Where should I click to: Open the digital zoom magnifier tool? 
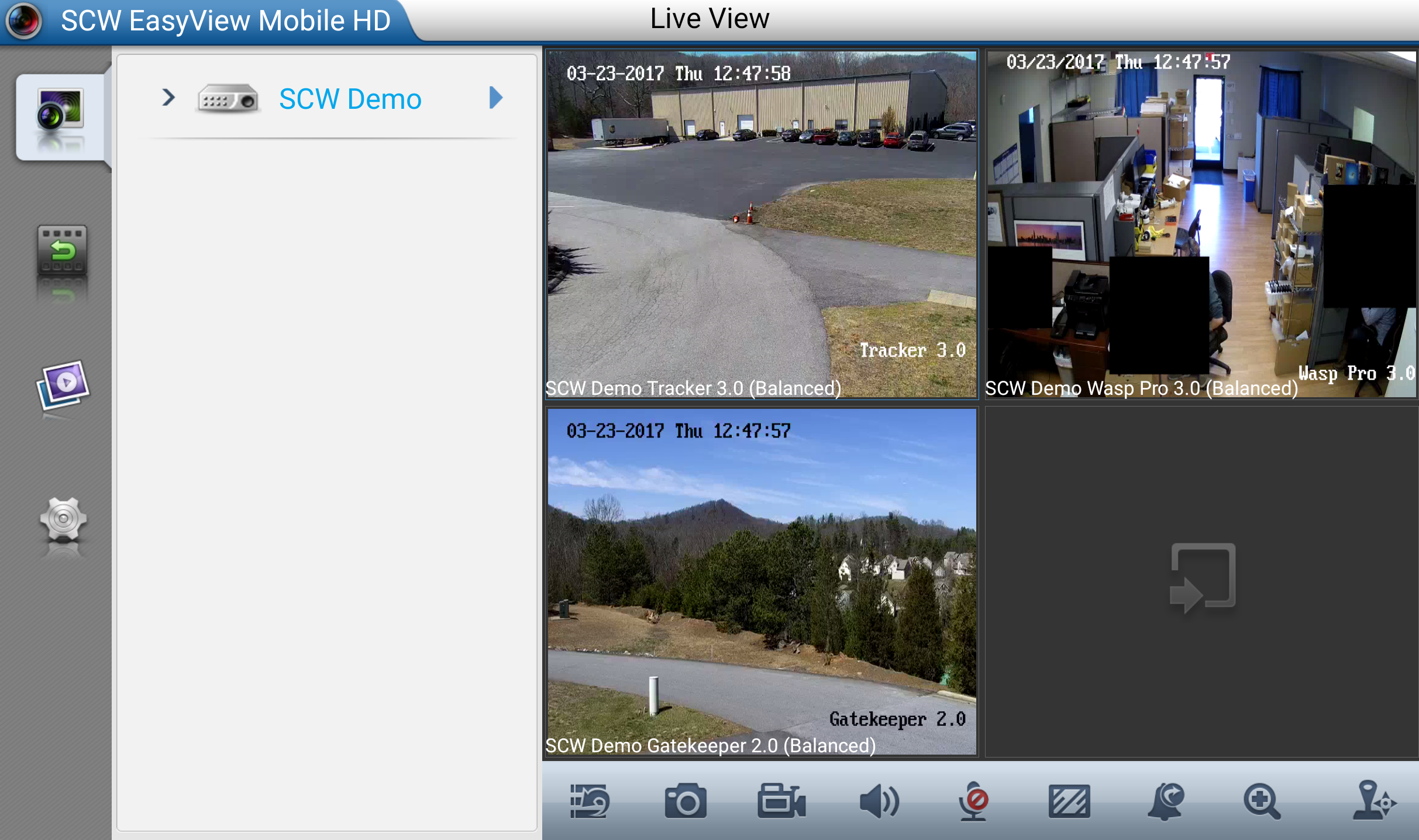click(x=1262, y=801)
